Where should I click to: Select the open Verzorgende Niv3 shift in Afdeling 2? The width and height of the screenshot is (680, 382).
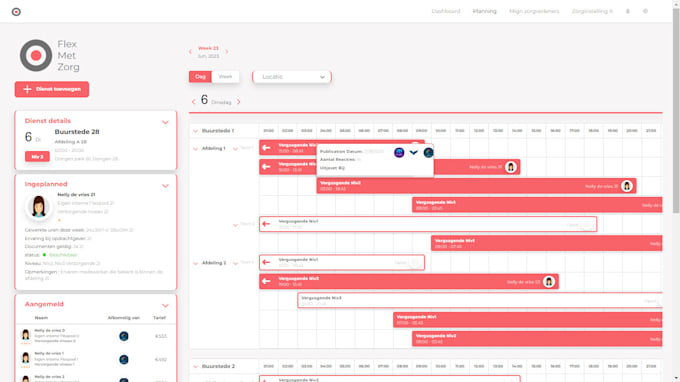[480, 300]
